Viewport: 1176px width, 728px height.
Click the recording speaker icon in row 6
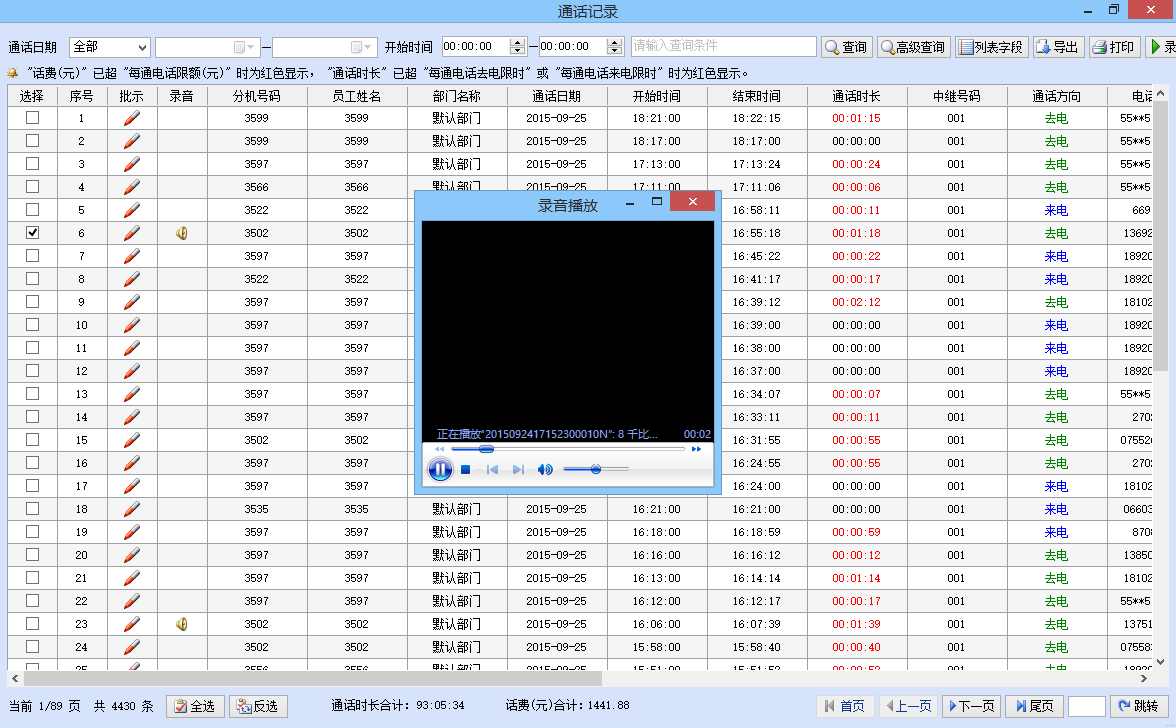click(x=182, y=233)
